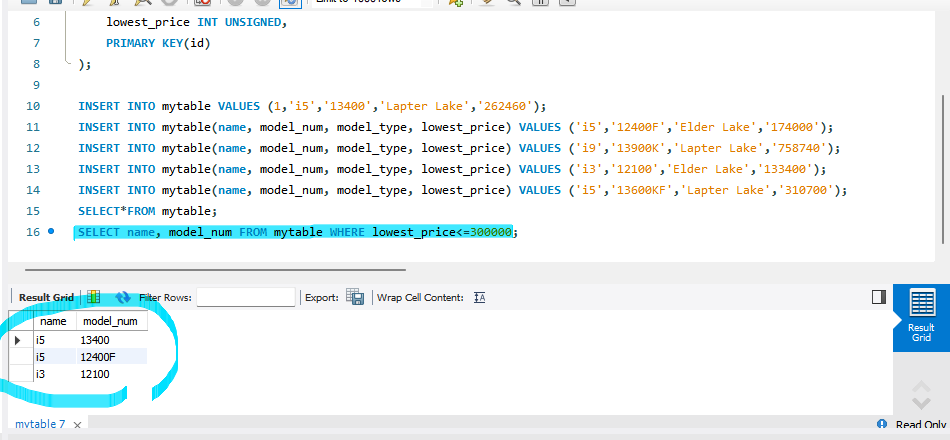Select cell 12400F in the result grid

click(x=111, y=357)
